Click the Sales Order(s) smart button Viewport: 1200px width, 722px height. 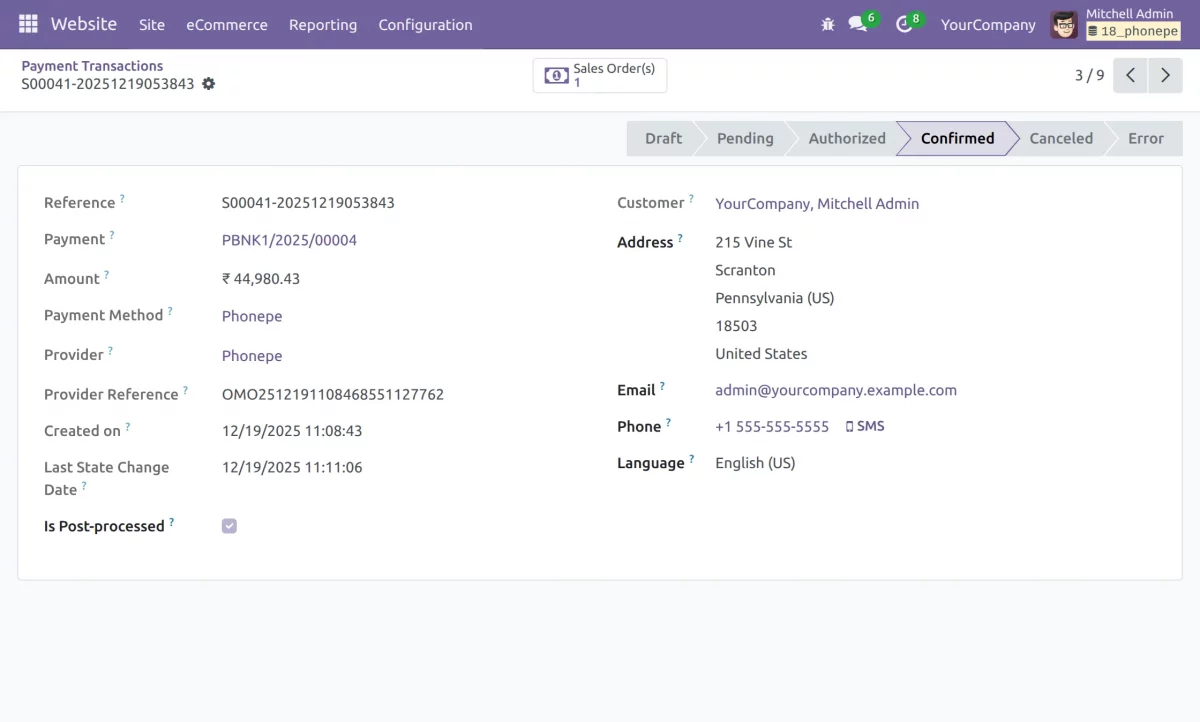tap(599, 74)
